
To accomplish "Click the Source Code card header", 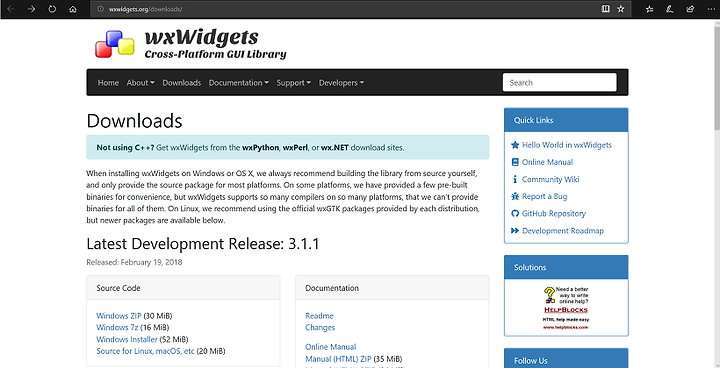I will click(183, 288).
